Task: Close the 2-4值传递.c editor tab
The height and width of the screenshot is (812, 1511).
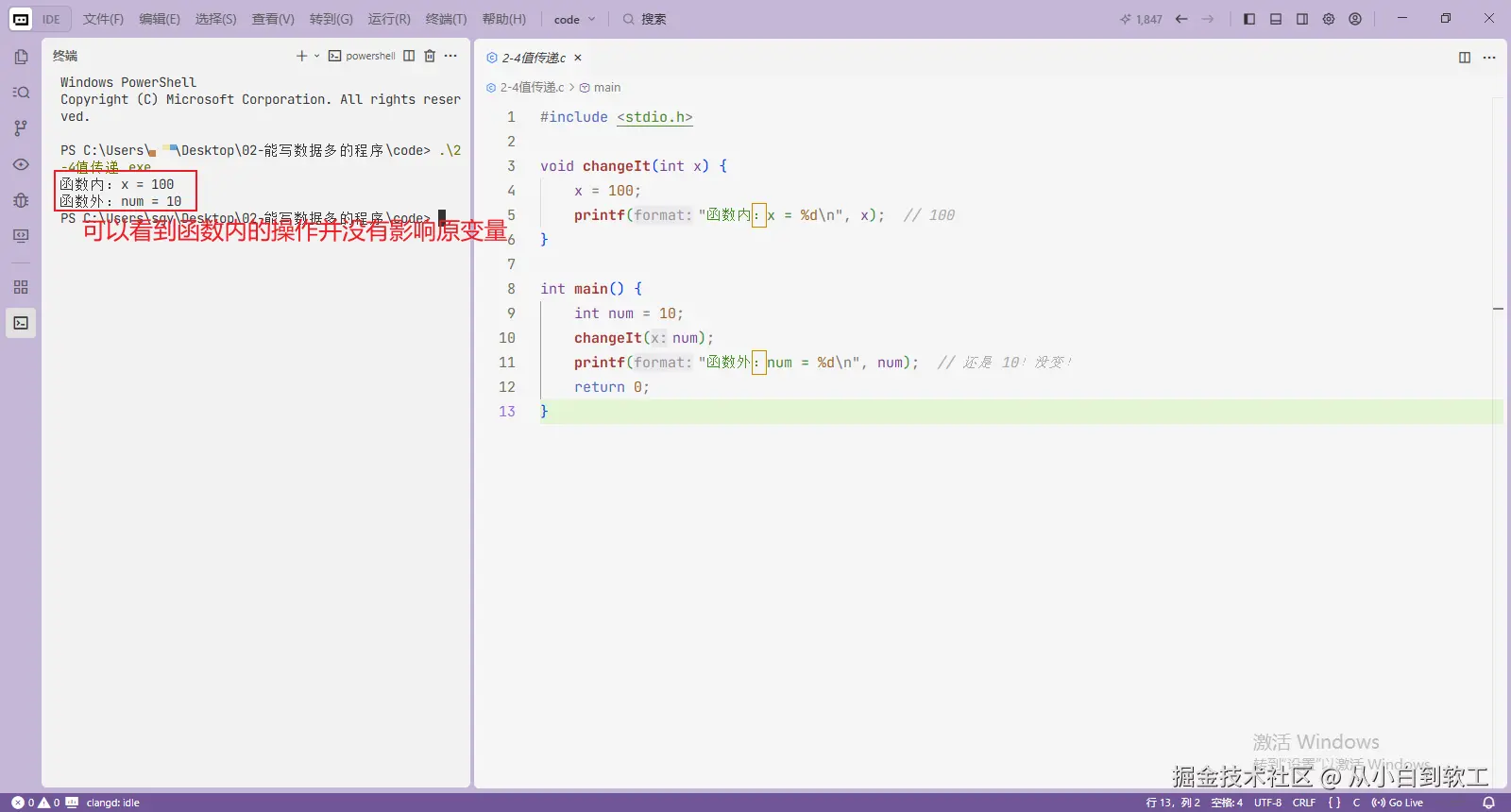Action: tap(578, 58)
